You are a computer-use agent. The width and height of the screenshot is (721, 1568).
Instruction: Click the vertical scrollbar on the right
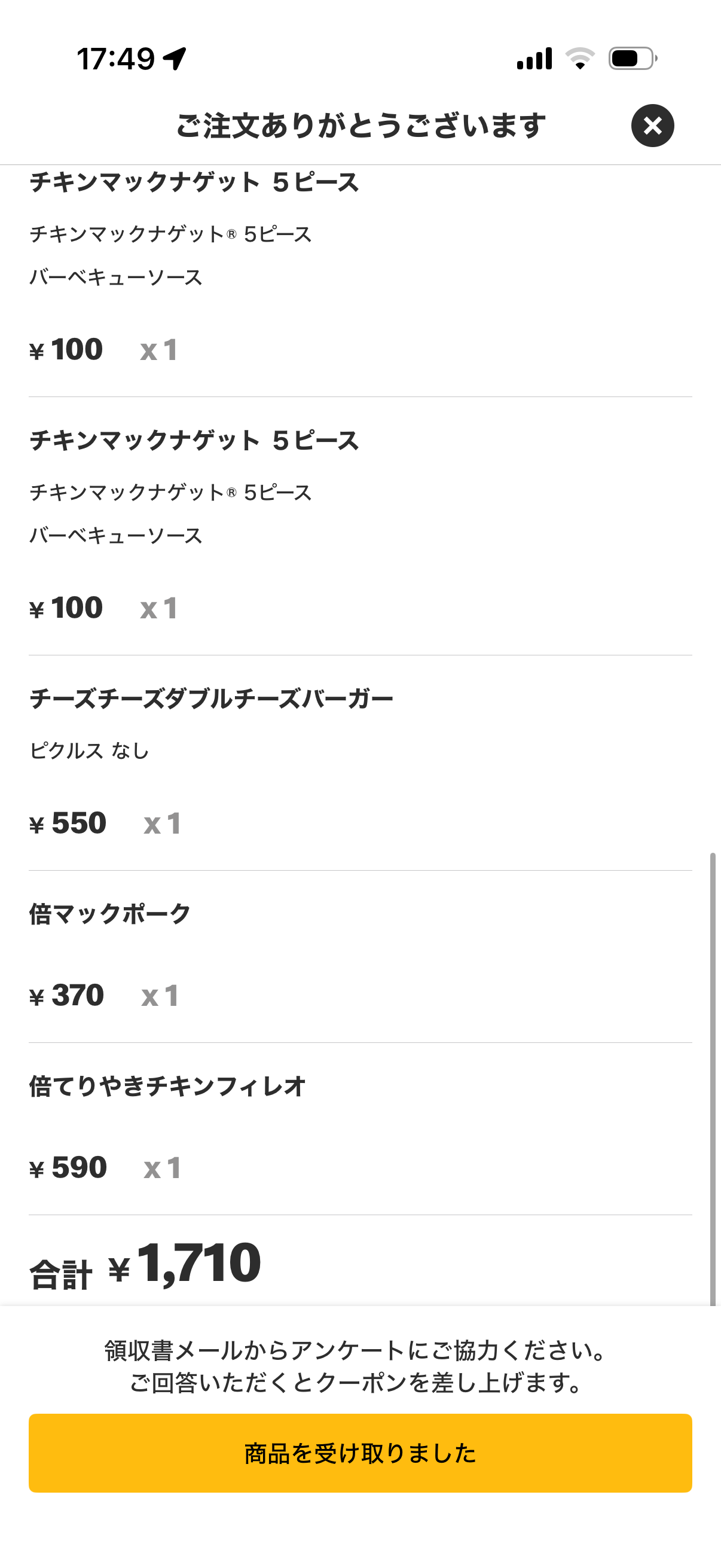point(713,1078)
